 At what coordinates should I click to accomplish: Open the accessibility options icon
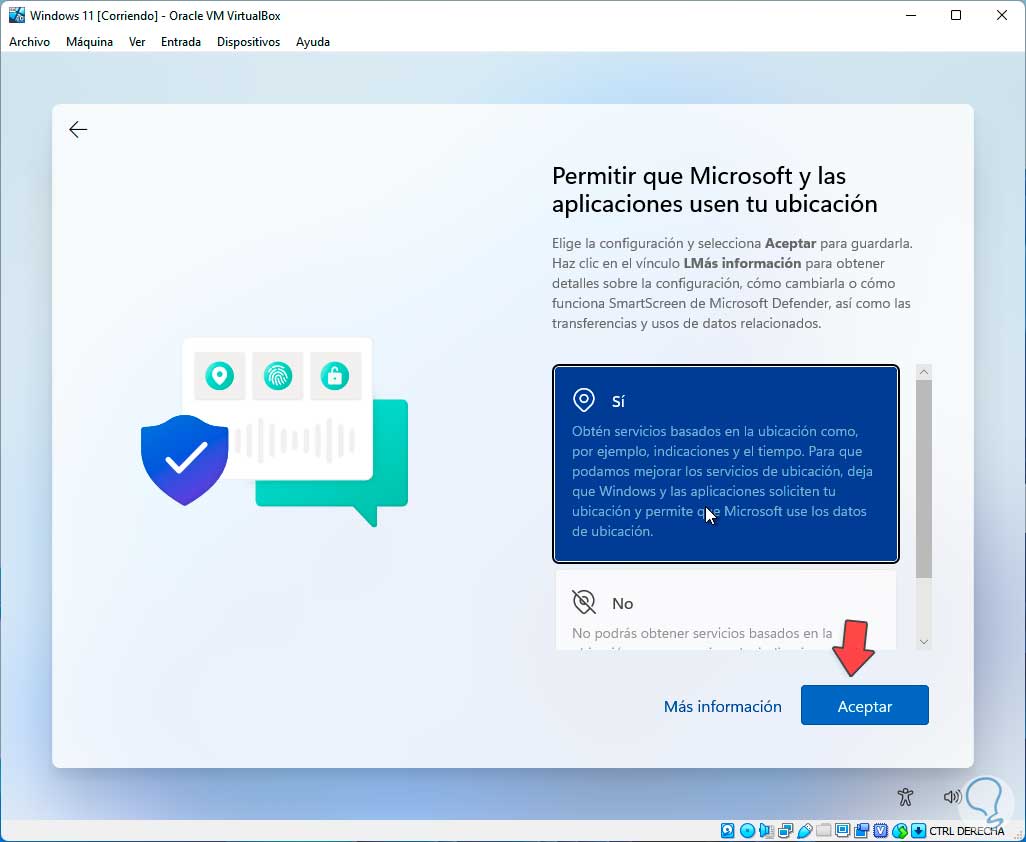(x=905, y=796)
